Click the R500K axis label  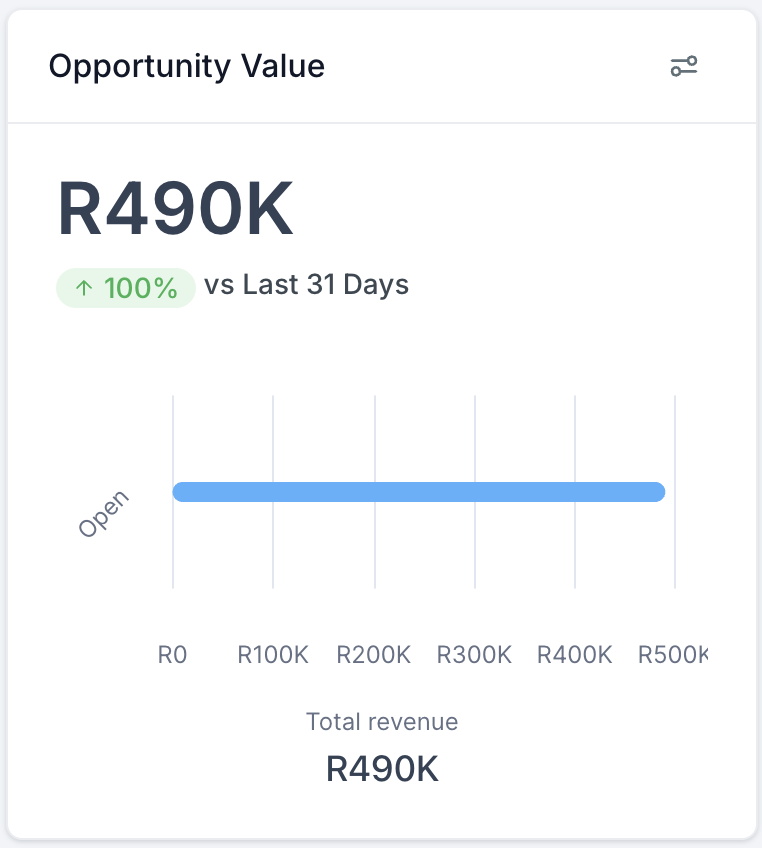click(673, 654)
